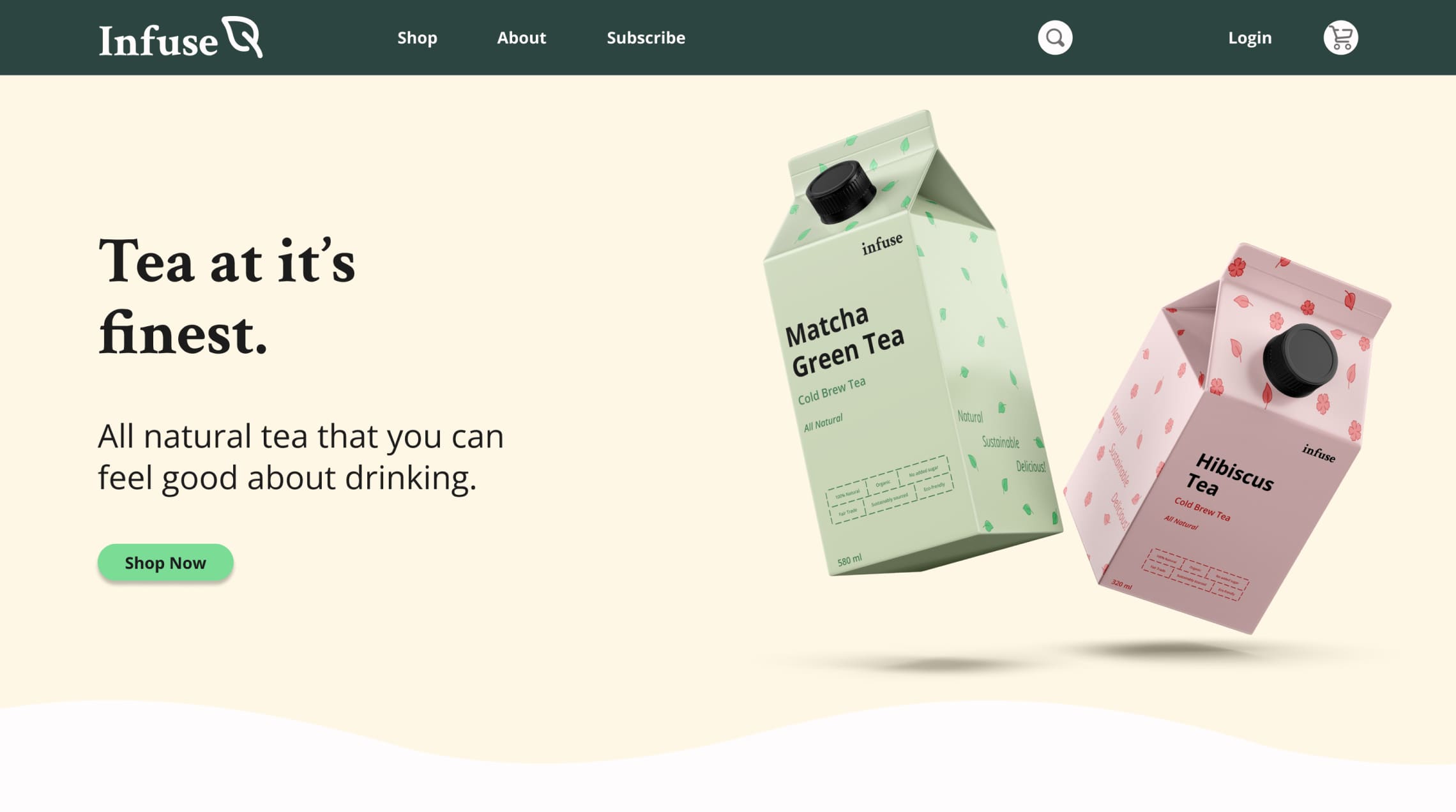Image resolution: width=1456 pixels, height=812 pixels.
Task: Click the search magnifier icon
Action: 1055,38
